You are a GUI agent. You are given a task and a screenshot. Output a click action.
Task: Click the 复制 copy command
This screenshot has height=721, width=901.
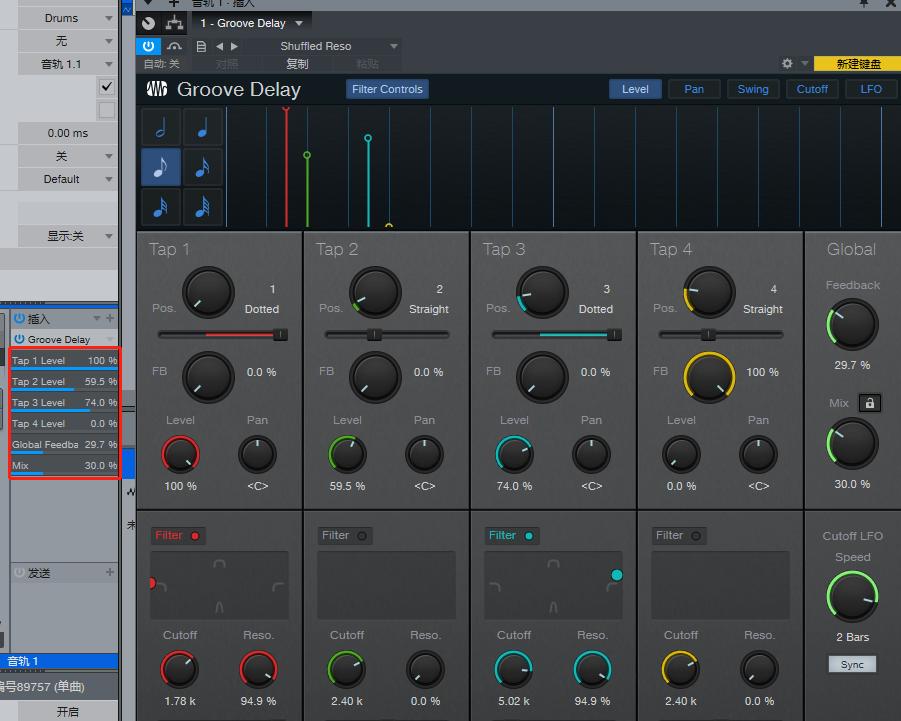click(x=297, y=64)
